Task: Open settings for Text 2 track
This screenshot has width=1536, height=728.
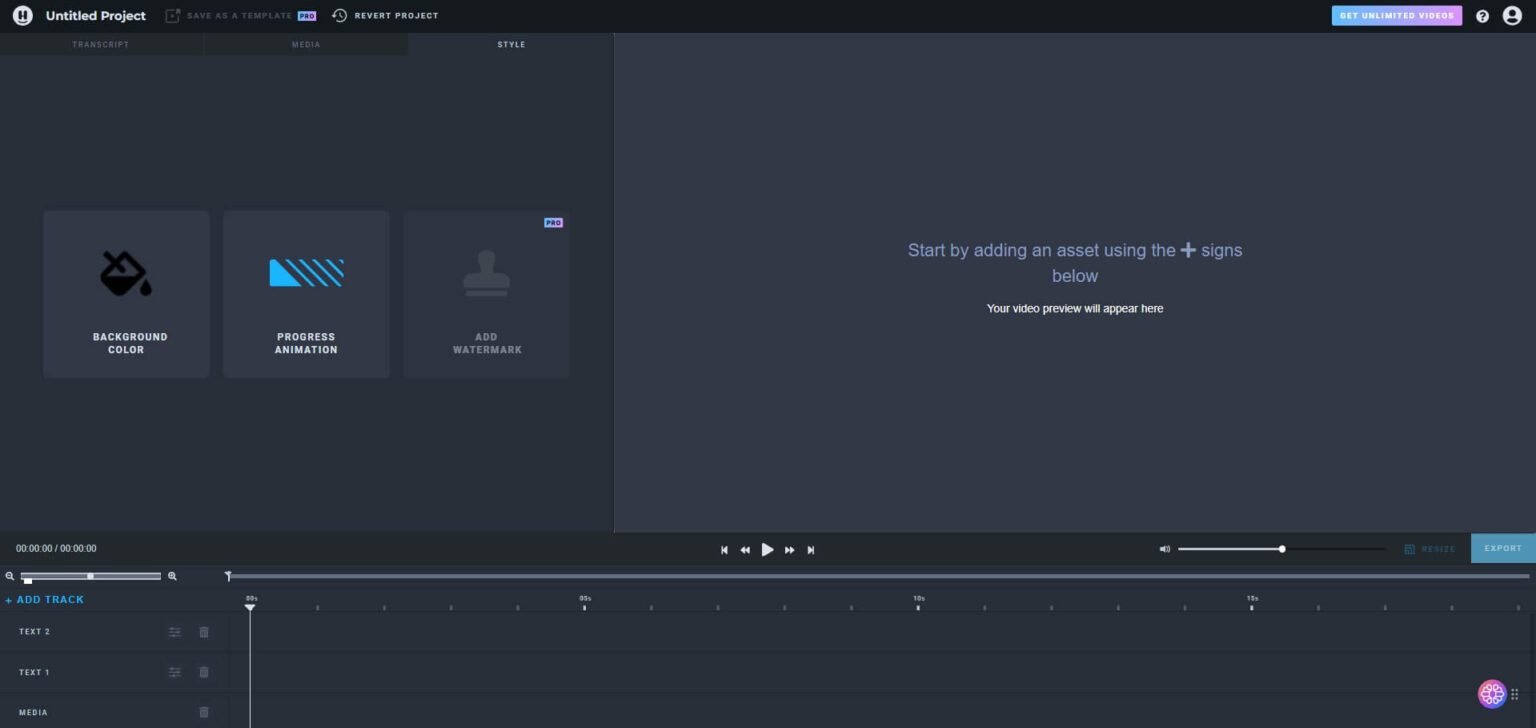Action: (x=175, y=632)
